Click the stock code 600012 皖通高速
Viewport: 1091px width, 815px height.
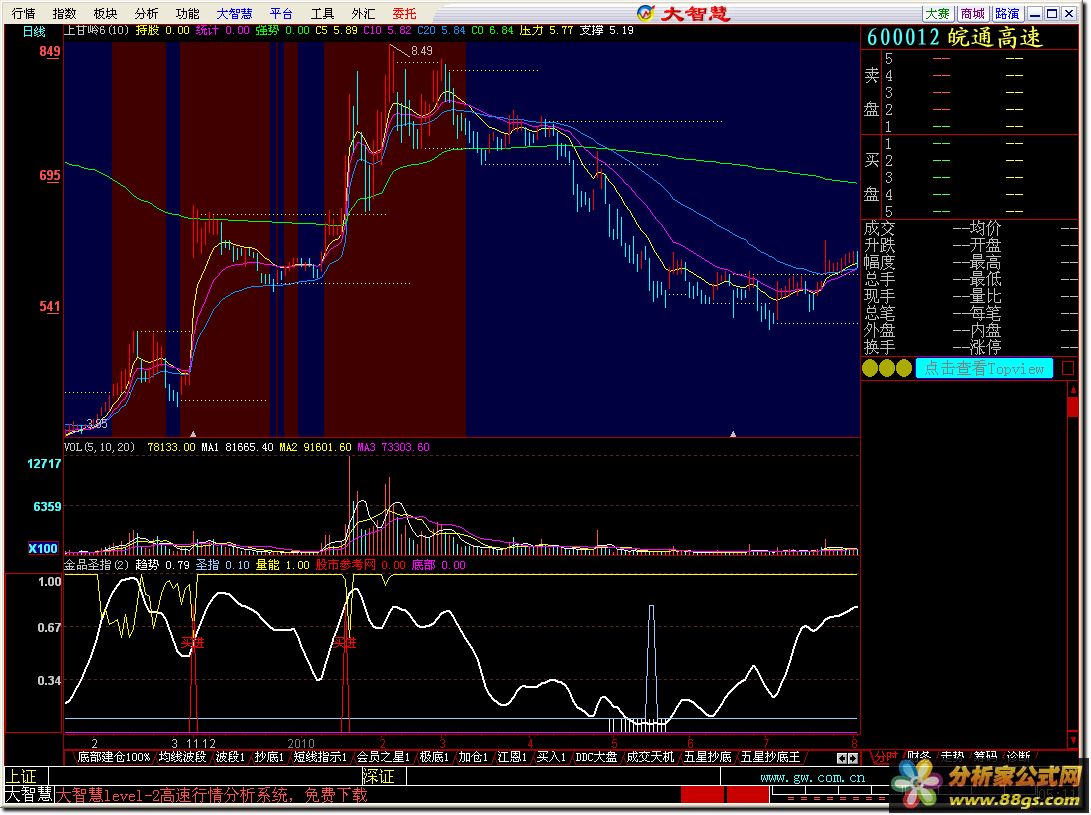955,38
